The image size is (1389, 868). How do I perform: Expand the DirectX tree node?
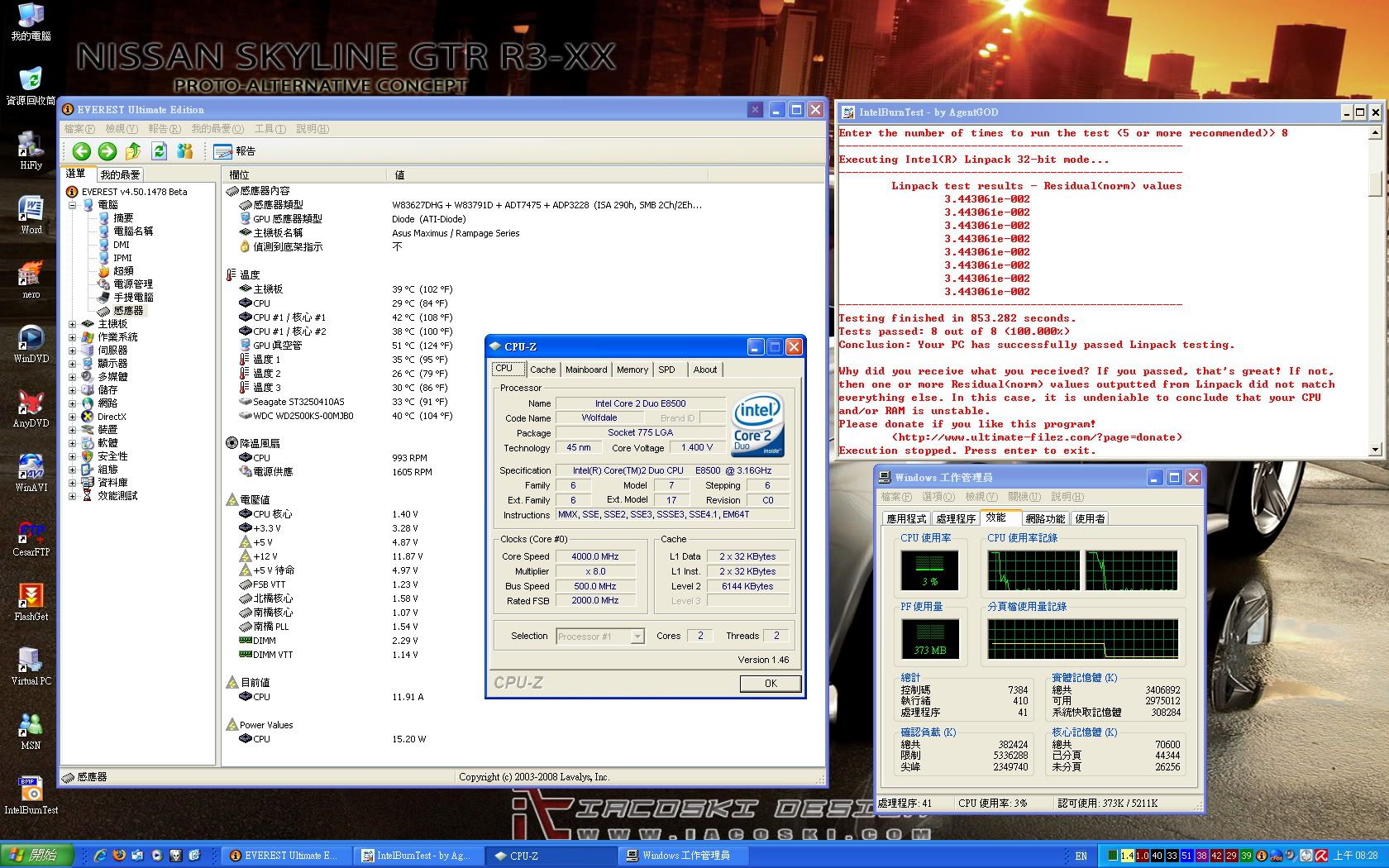(x=73, y=417)
